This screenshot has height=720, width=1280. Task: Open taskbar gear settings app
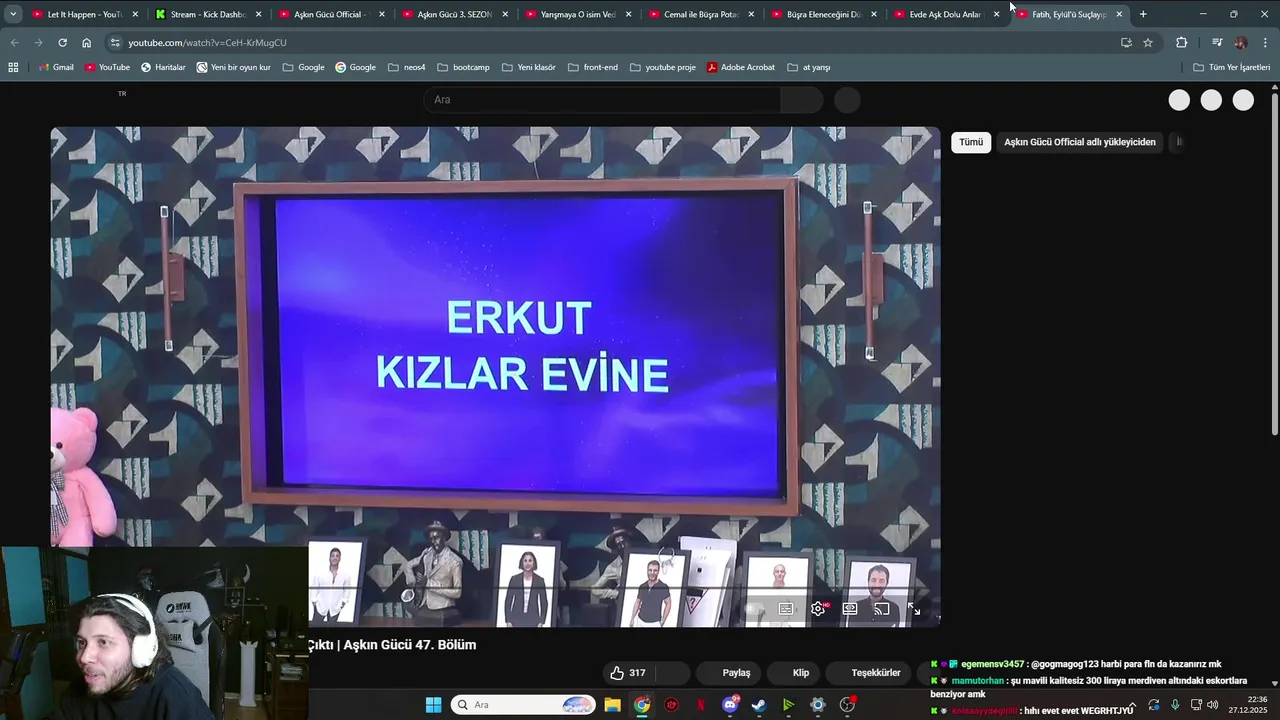click(818, 705)
